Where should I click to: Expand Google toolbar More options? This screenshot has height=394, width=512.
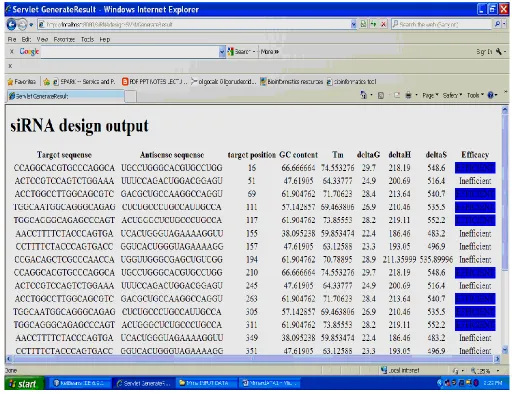point(269,52)
